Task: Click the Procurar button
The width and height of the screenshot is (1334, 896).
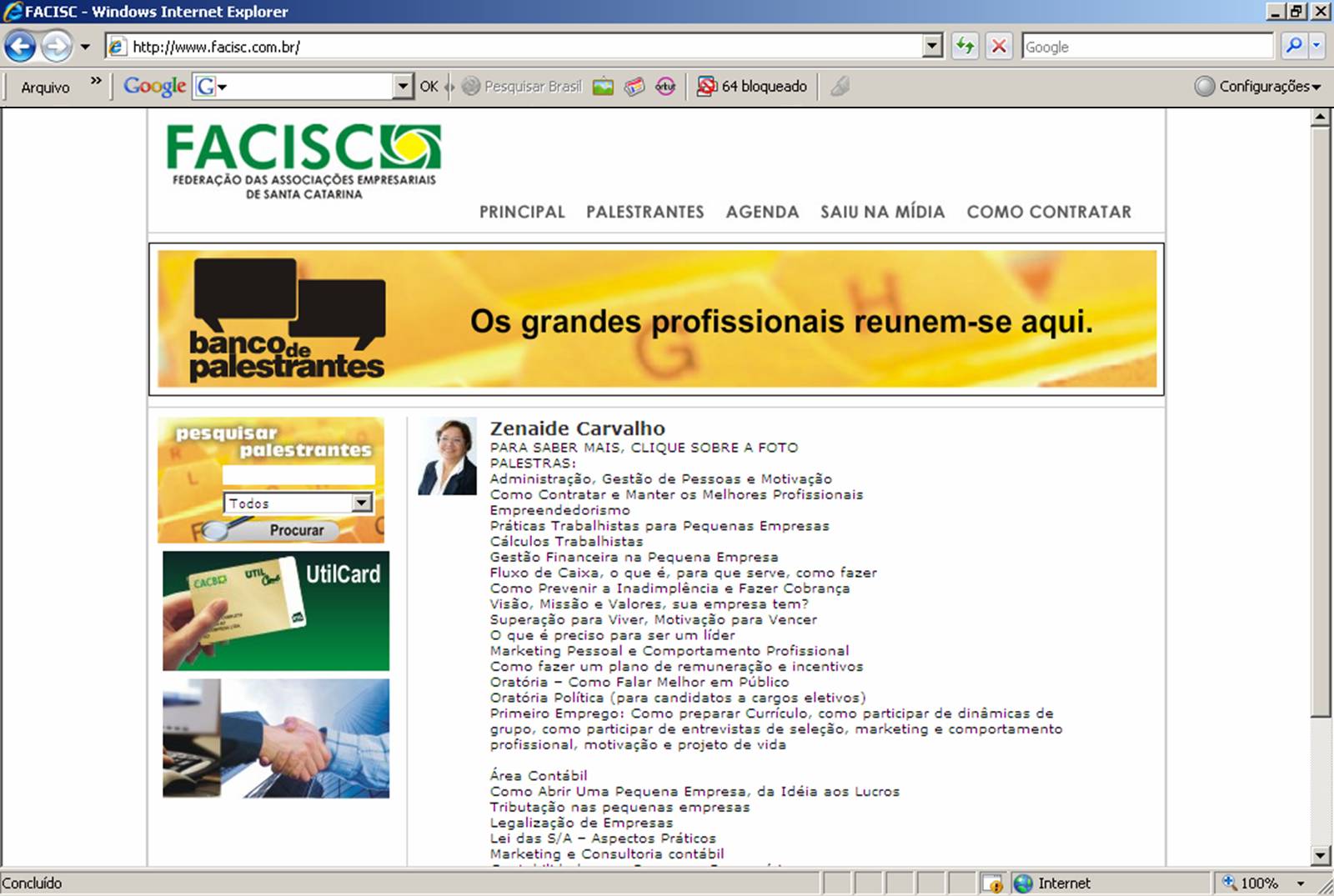Action: pyautogui.click(x=296, y=530)
